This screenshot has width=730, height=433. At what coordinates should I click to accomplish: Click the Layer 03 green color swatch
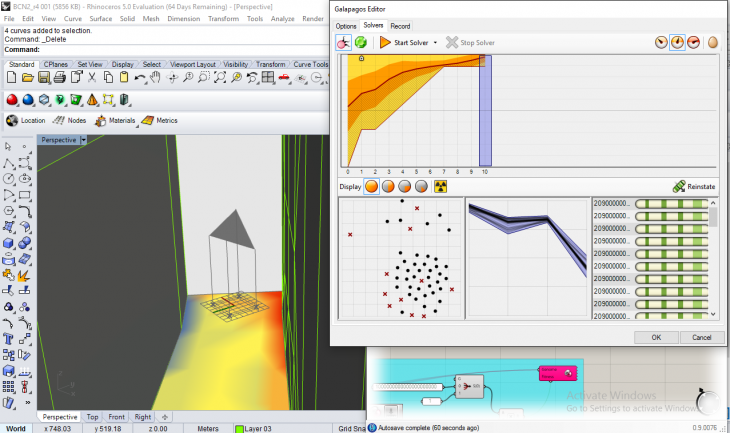pos(239,428)
